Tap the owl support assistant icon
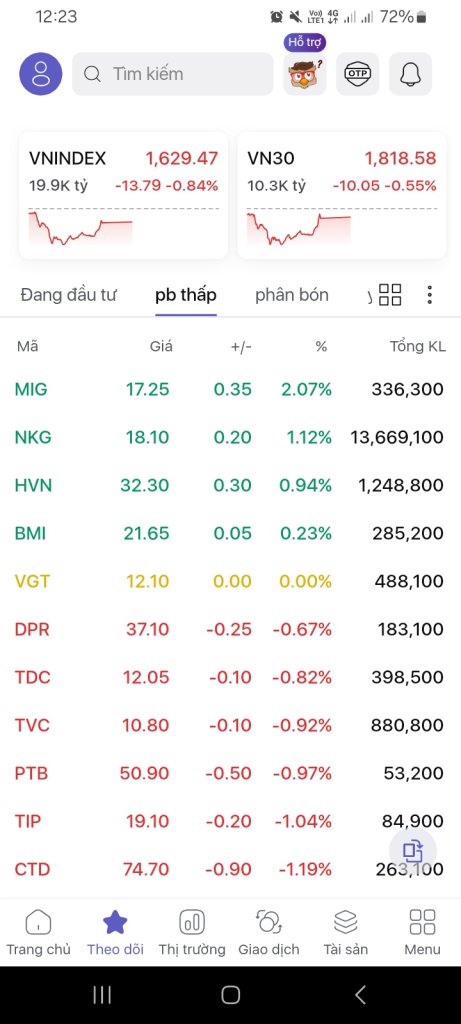The width and height of the screenshot is (461, 1024). tap(305, 74)
